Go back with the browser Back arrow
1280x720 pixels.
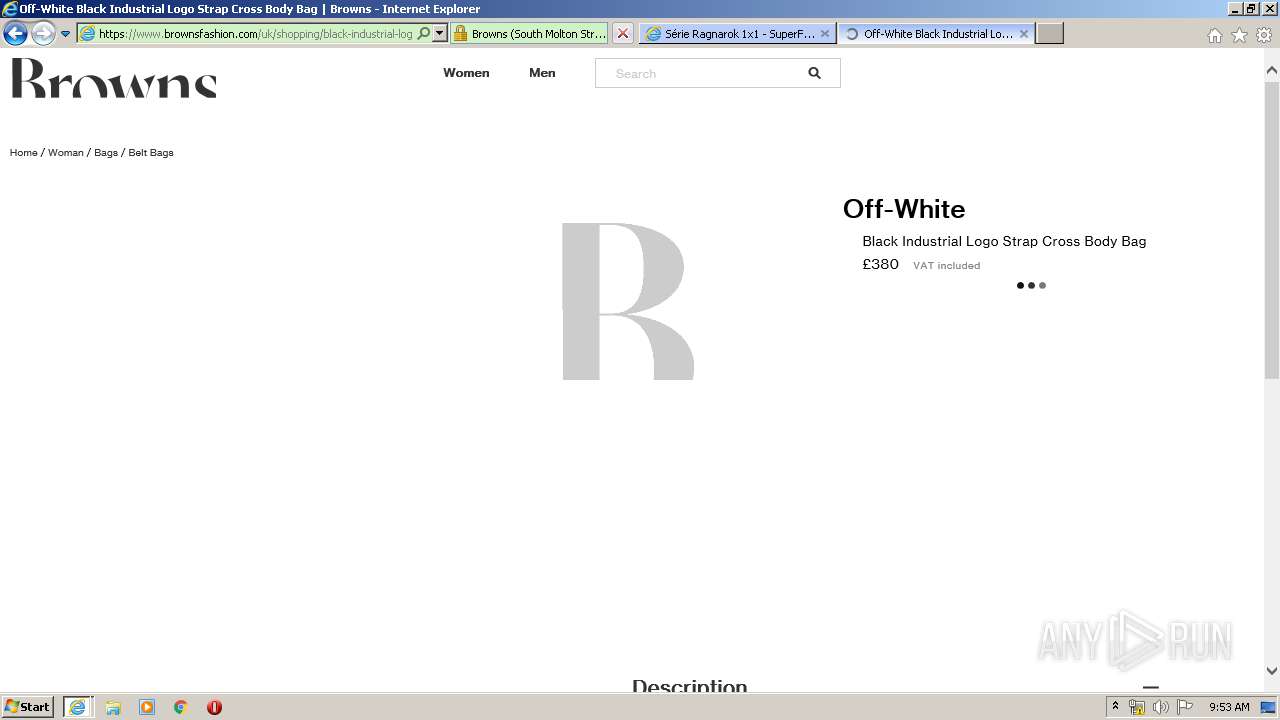[x=15, y=34]
